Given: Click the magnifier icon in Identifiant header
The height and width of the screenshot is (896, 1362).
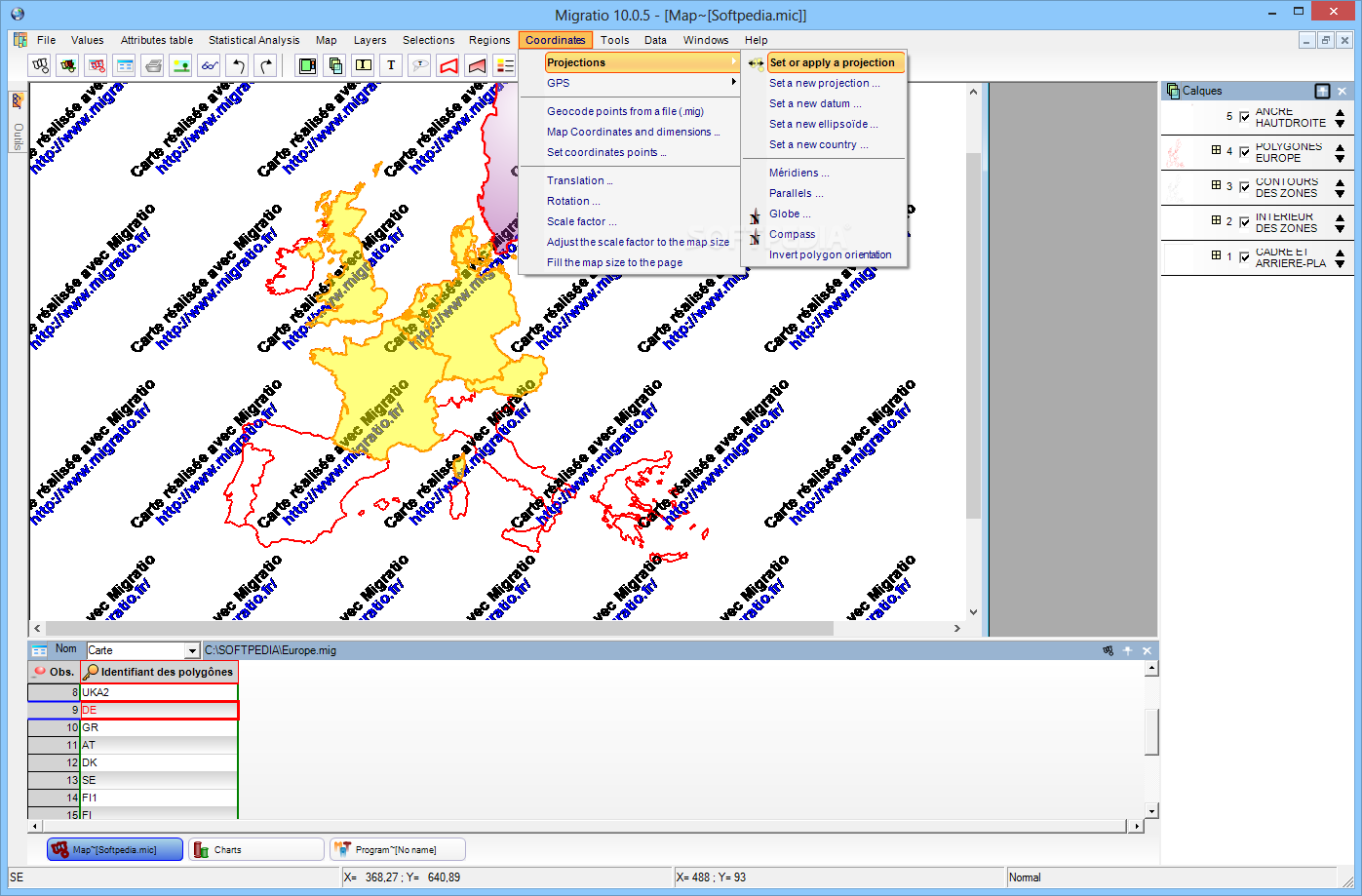Looking at the screenshot, I should pos(91,672).
